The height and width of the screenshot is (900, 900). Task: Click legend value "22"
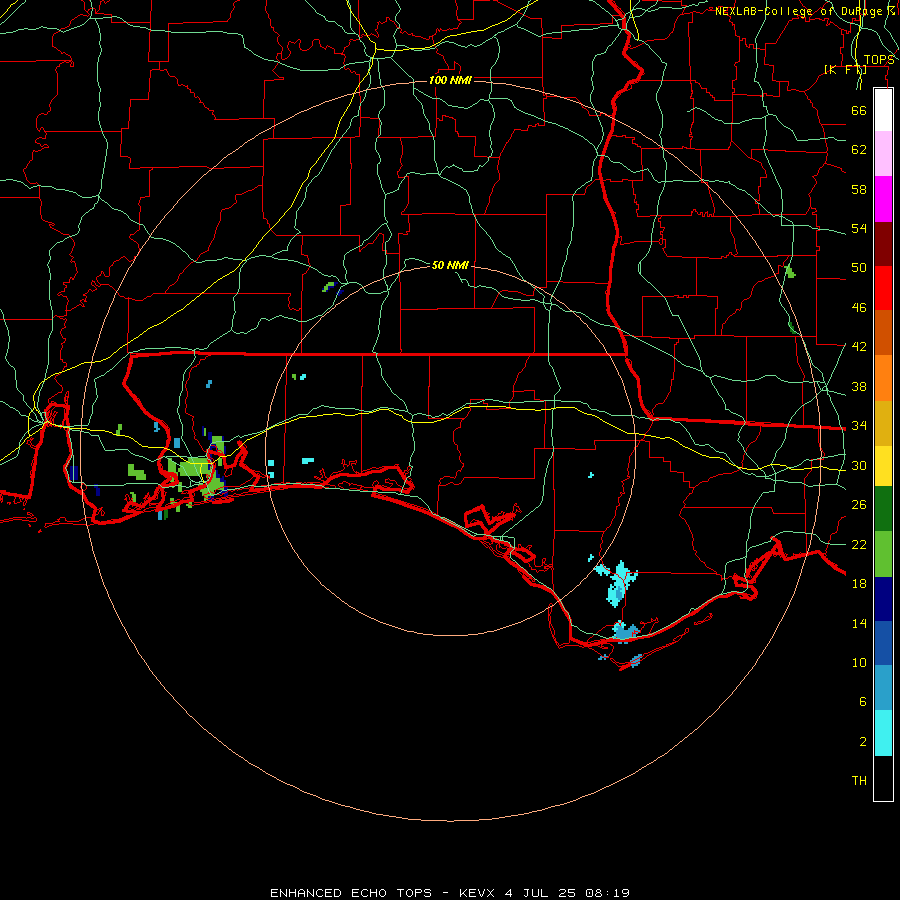coord(859,544)
